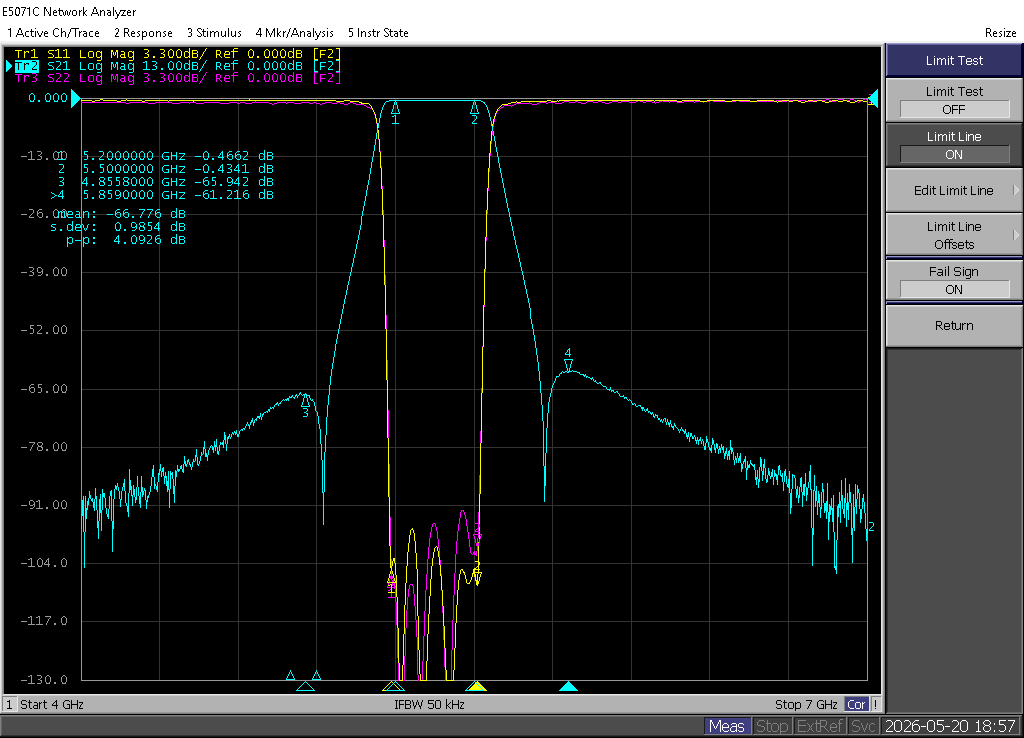Click the Return softkey

coord(954,325)
